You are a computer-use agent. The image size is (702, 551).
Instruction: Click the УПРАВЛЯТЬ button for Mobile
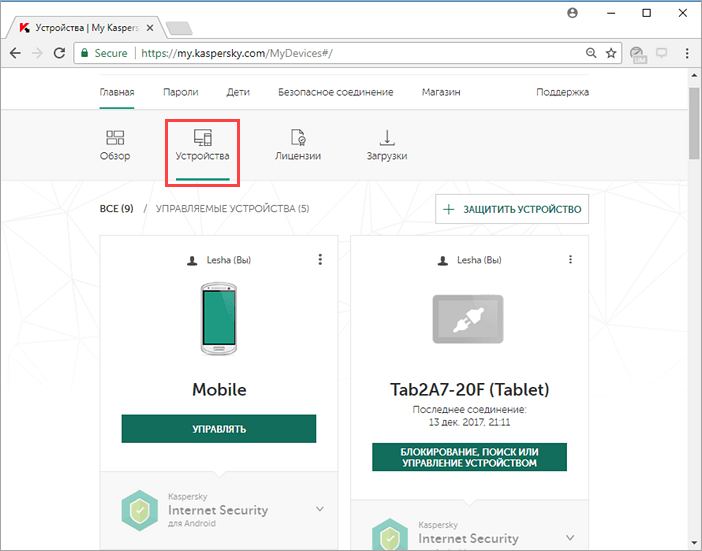[219, 429]
